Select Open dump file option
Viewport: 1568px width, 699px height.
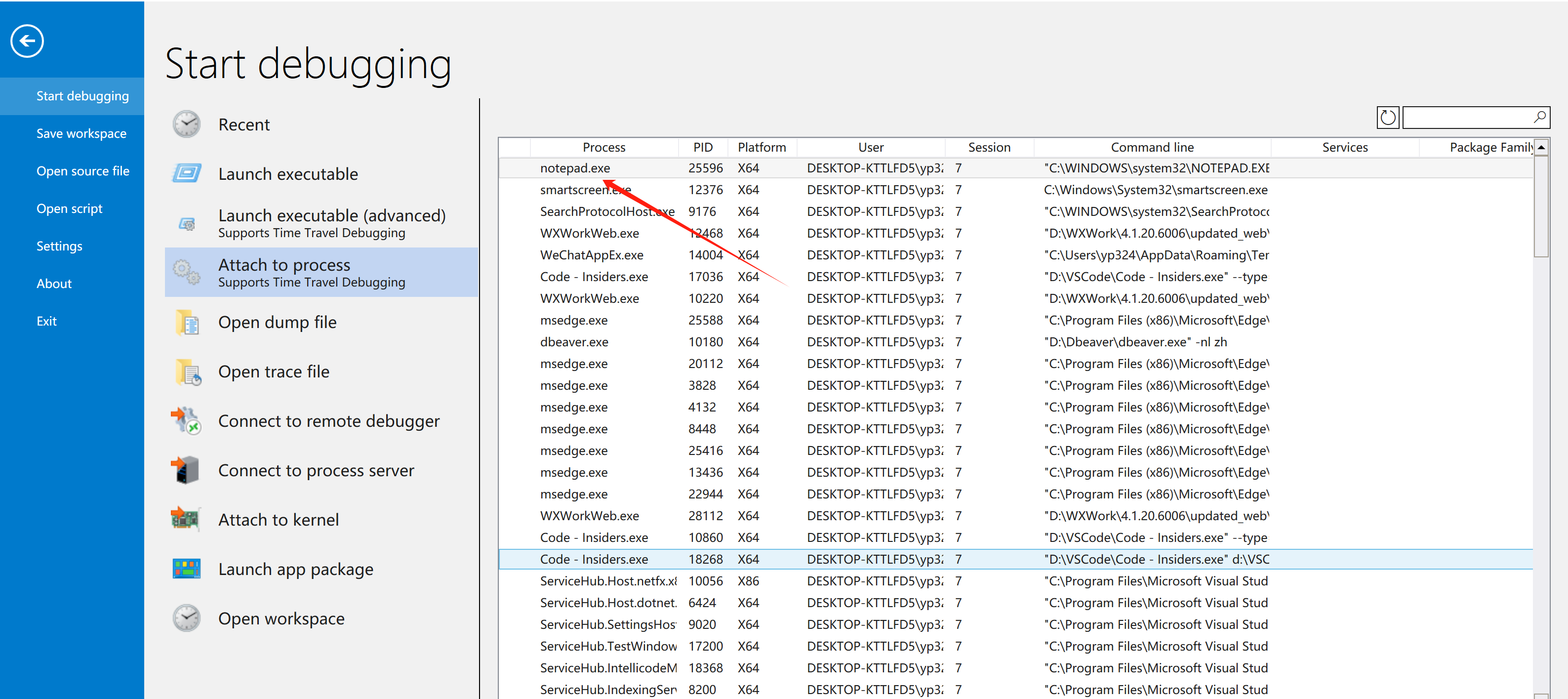pos(322,322)
